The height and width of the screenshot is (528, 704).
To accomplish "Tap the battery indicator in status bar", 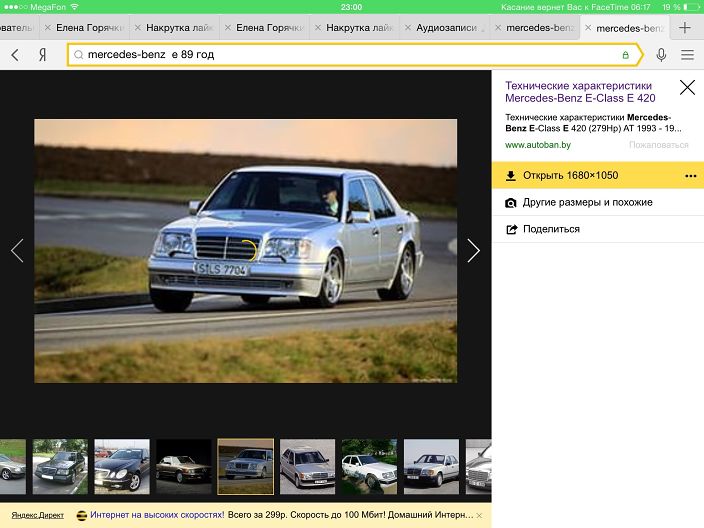I will pos(691,7).
